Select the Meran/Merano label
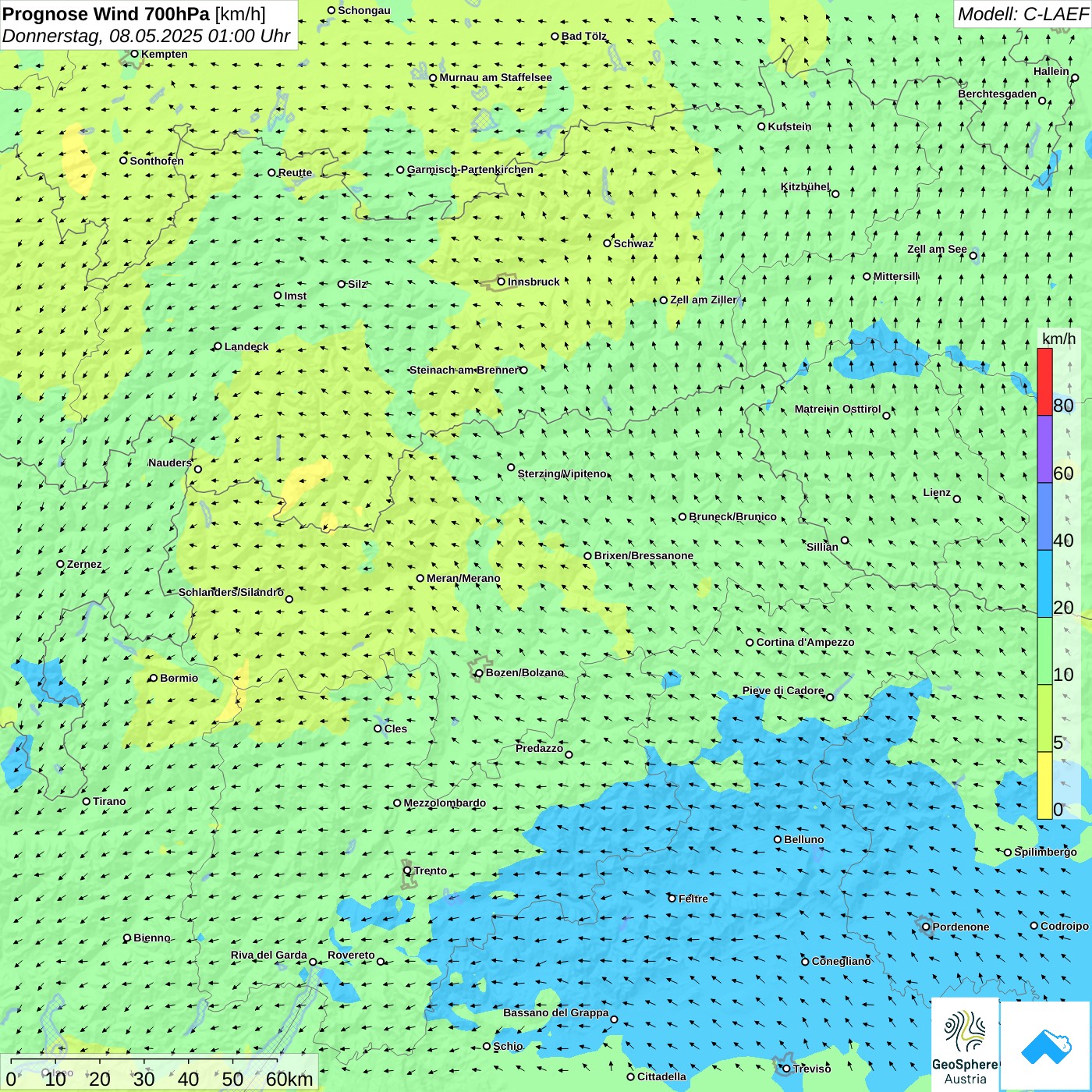Screen dimensions: 1092x1092 (x=463, y=578)
